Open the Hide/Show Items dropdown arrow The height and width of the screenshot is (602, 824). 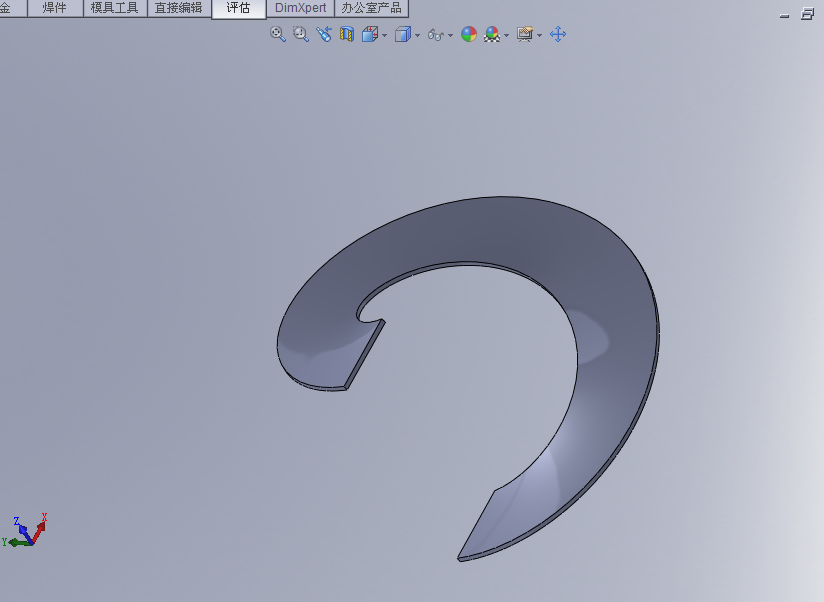point(451,35)
